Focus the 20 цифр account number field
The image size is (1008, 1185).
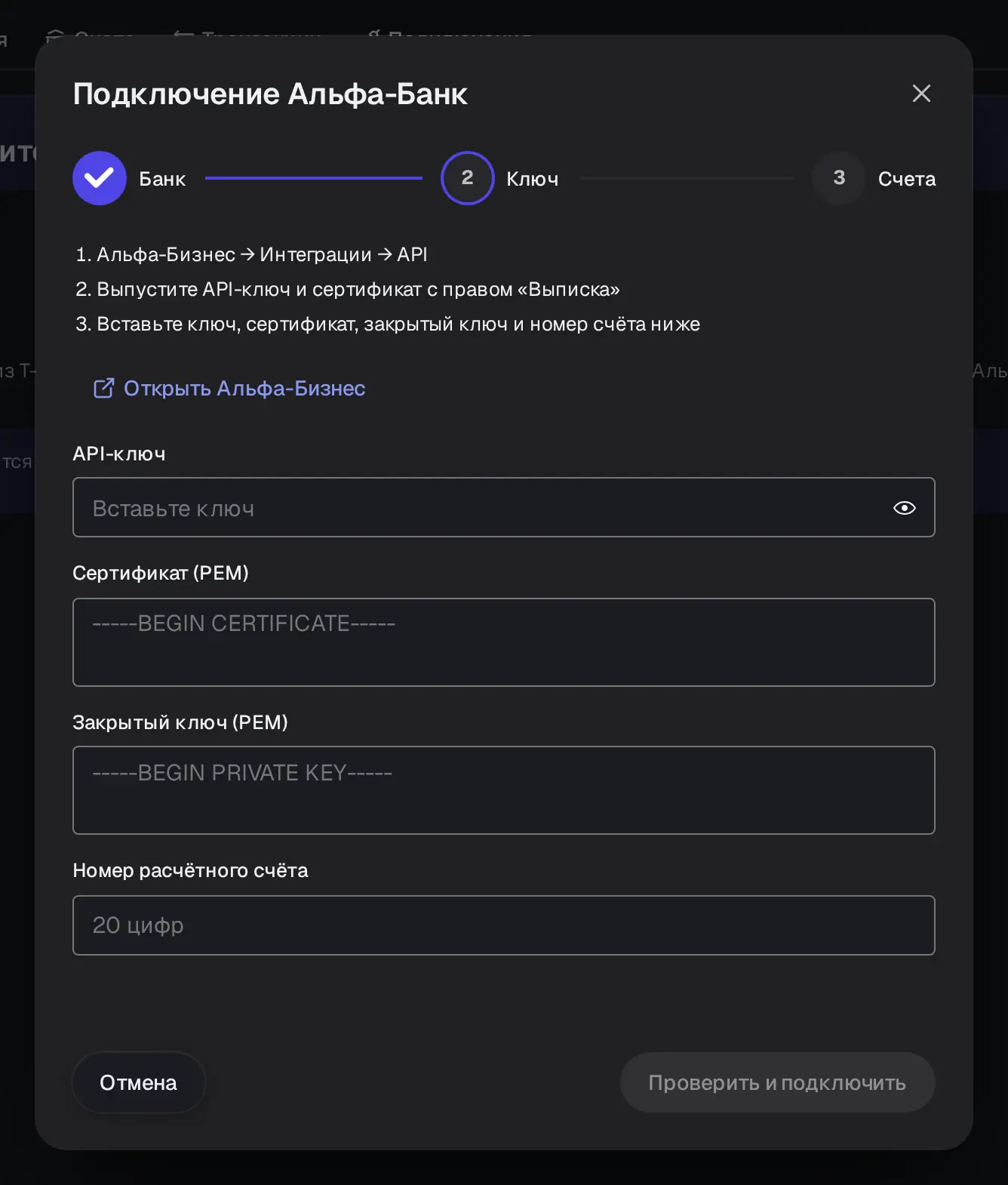point(504,925)
